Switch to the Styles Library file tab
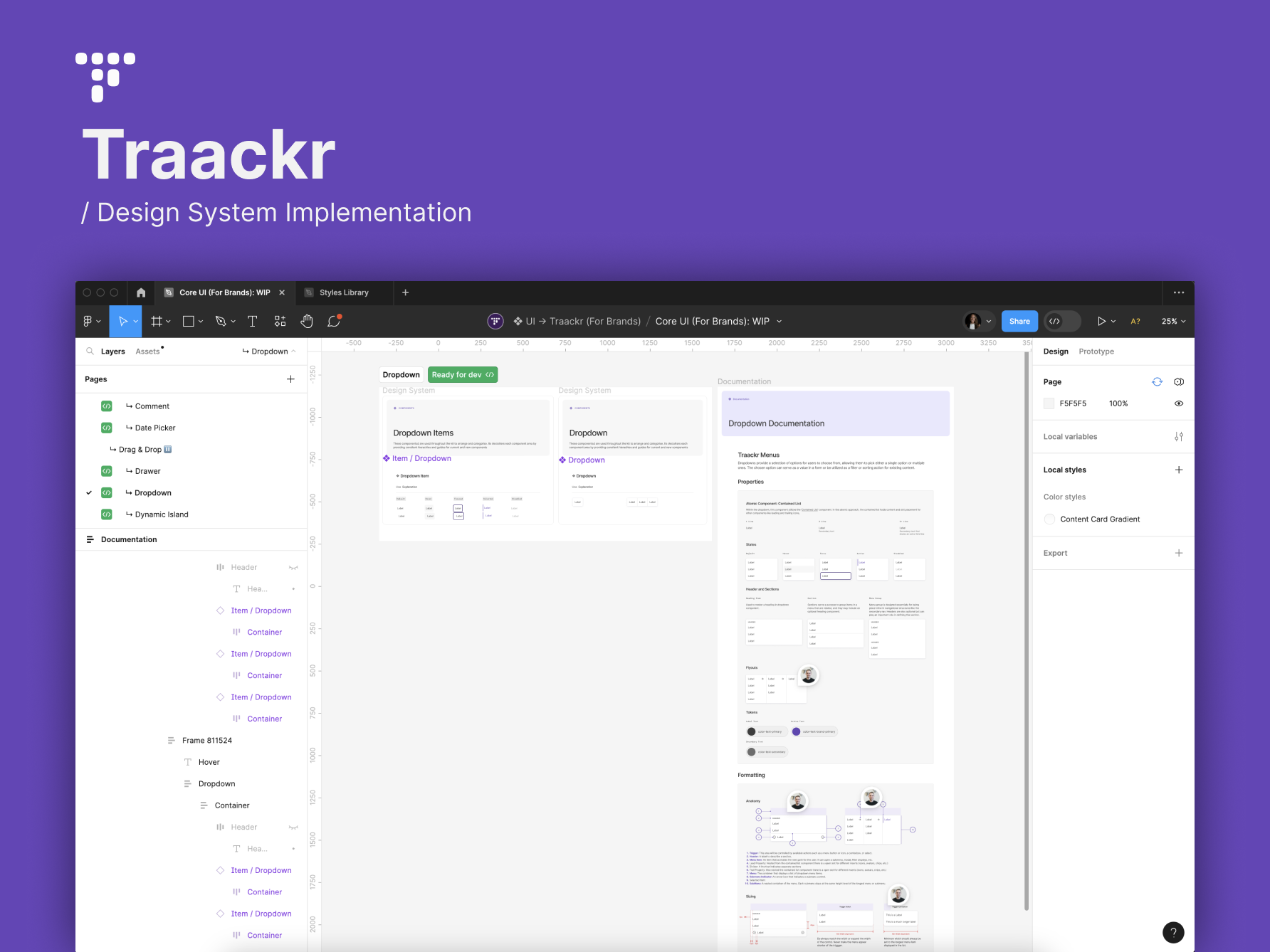The width and height of the screenshot is (1270, 952). (344, 292)
